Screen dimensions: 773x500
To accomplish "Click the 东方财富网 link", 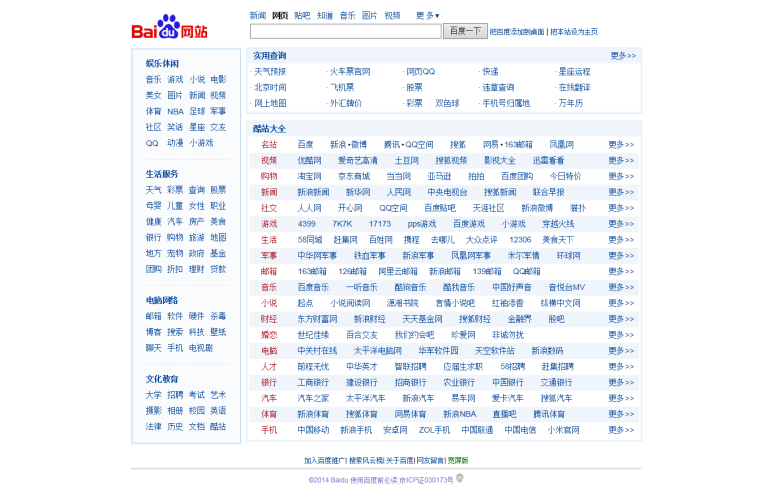I will [317, 319].
